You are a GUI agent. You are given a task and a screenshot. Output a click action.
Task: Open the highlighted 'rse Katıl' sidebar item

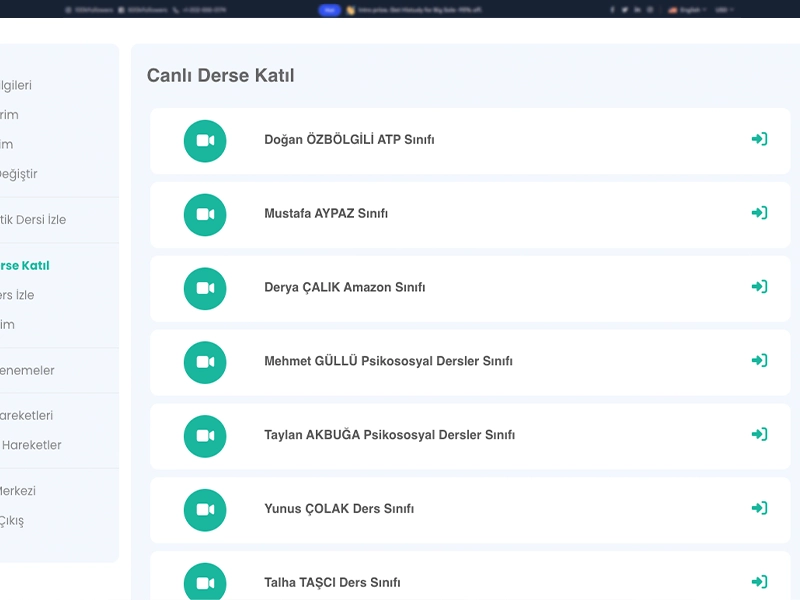click(24, 266)
